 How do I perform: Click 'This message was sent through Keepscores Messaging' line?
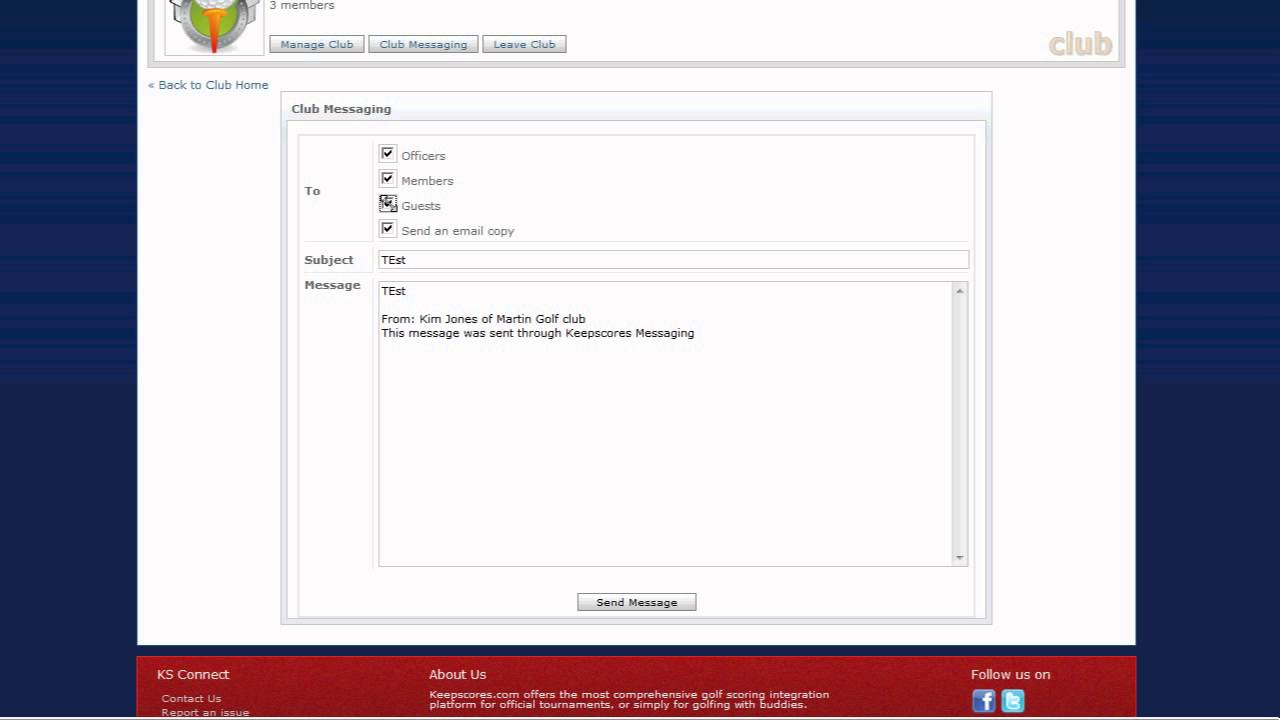coord(537,333)
